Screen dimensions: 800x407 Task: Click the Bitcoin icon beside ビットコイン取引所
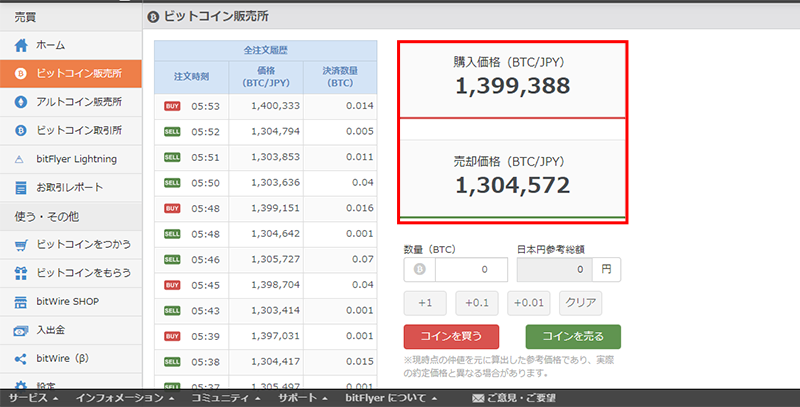(x=20, y=131)
